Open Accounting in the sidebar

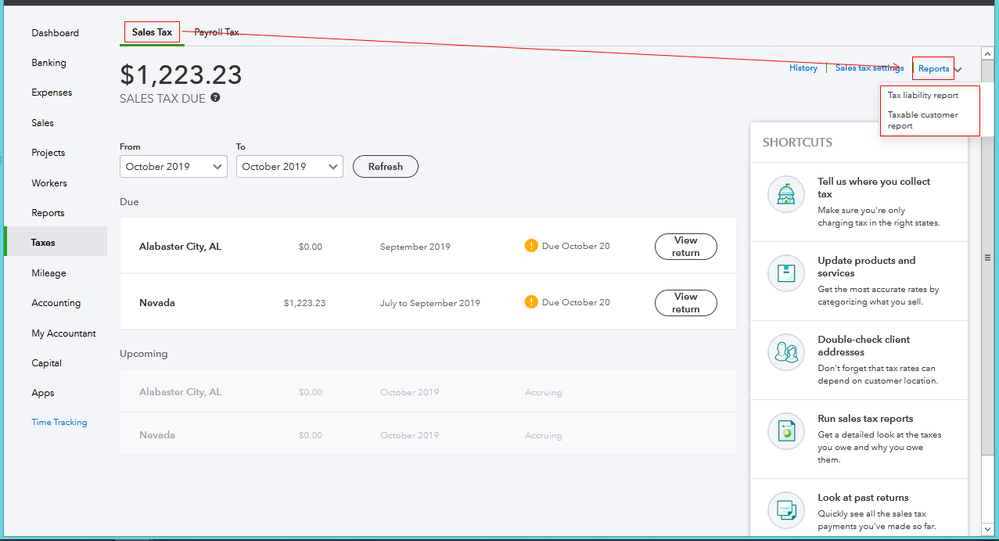click(56, 303)
